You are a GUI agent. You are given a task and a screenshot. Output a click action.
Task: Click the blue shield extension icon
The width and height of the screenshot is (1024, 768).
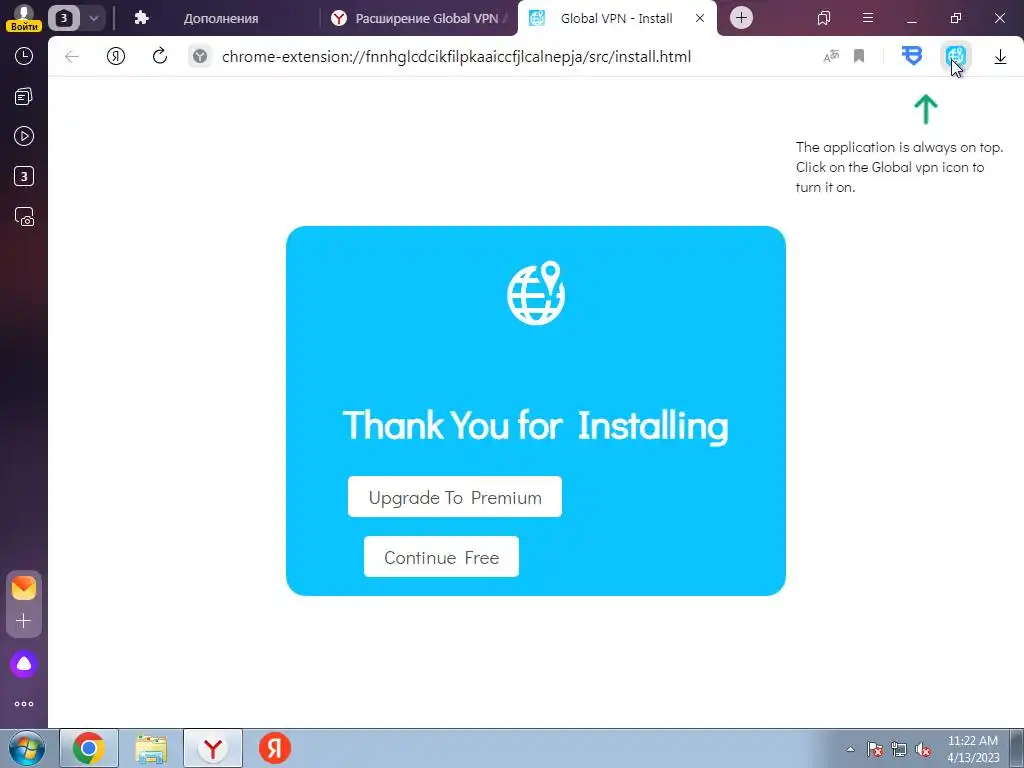coord(912,56)
